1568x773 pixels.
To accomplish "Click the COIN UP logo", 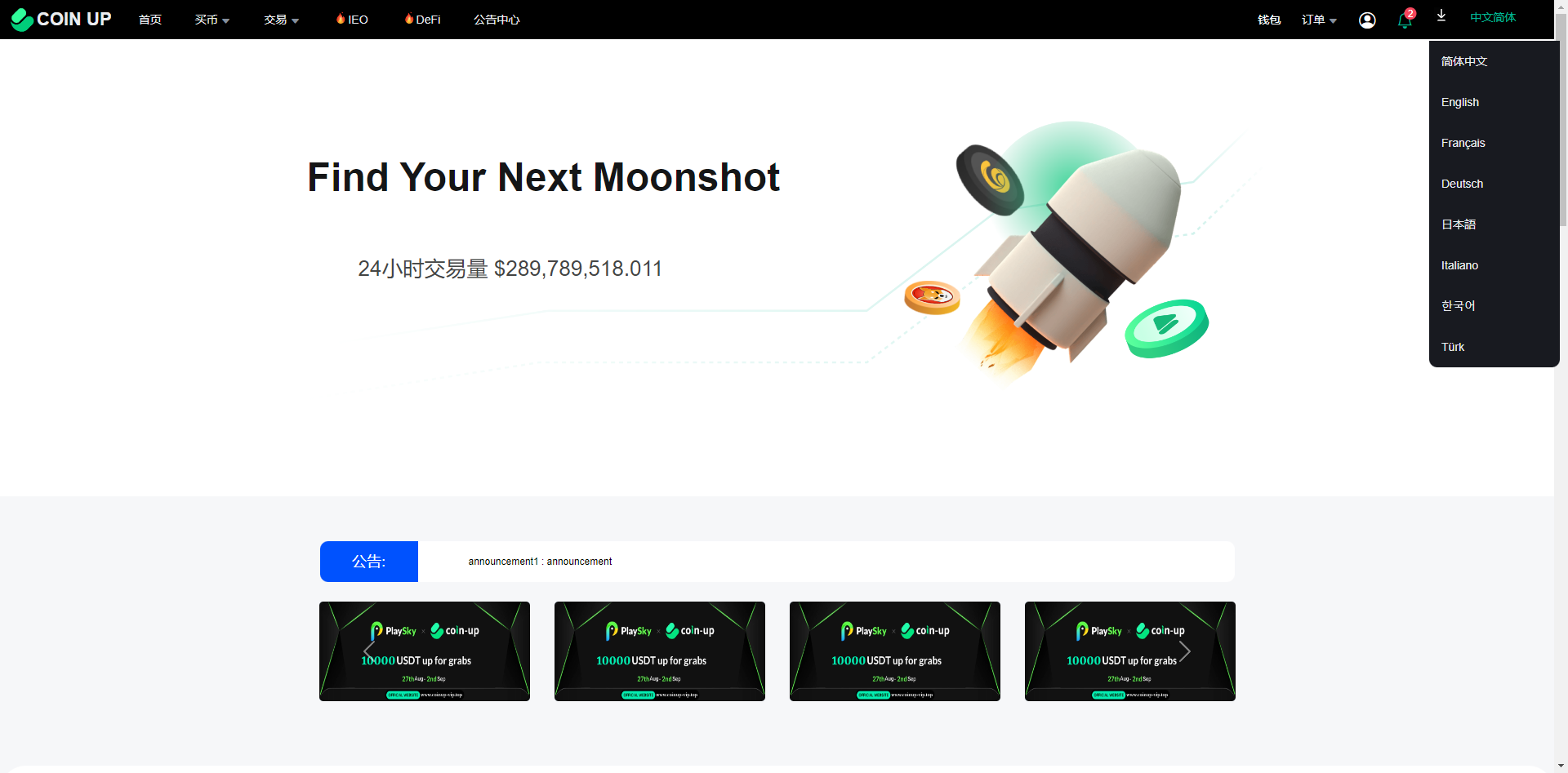I will (61, 19).
